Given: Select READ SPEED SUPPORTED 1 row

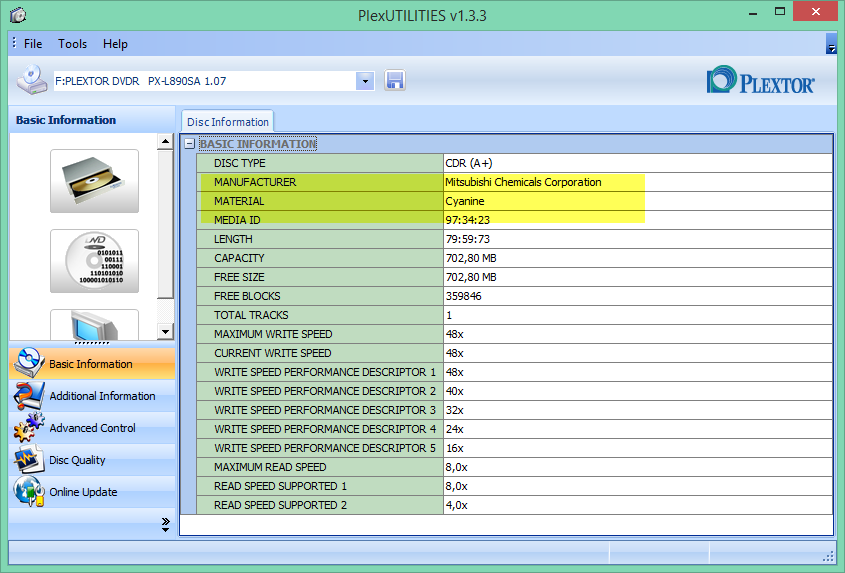Looking at the screenshot, I should click(514, 486).
